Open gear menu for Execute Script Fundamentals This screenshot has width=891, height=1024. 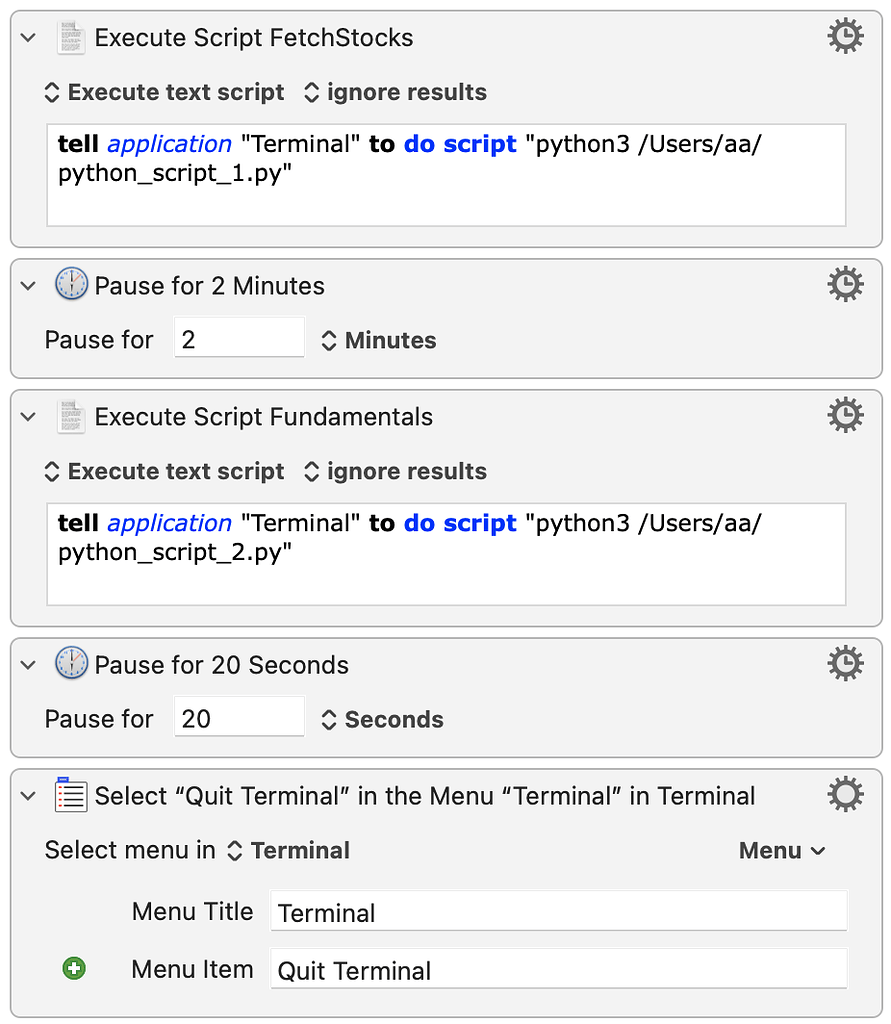[845, 415]
